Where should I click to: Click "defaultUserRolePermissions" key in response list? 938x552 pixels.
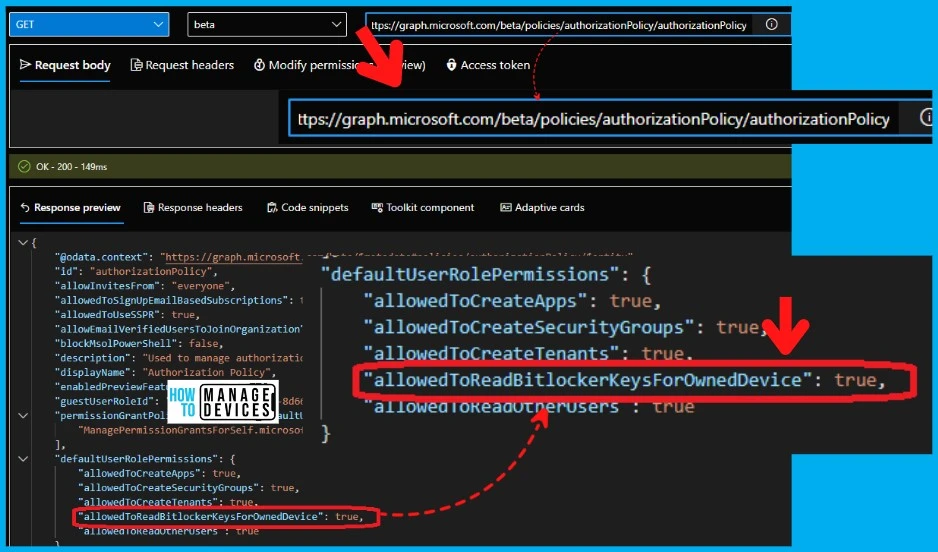(137, 459)
